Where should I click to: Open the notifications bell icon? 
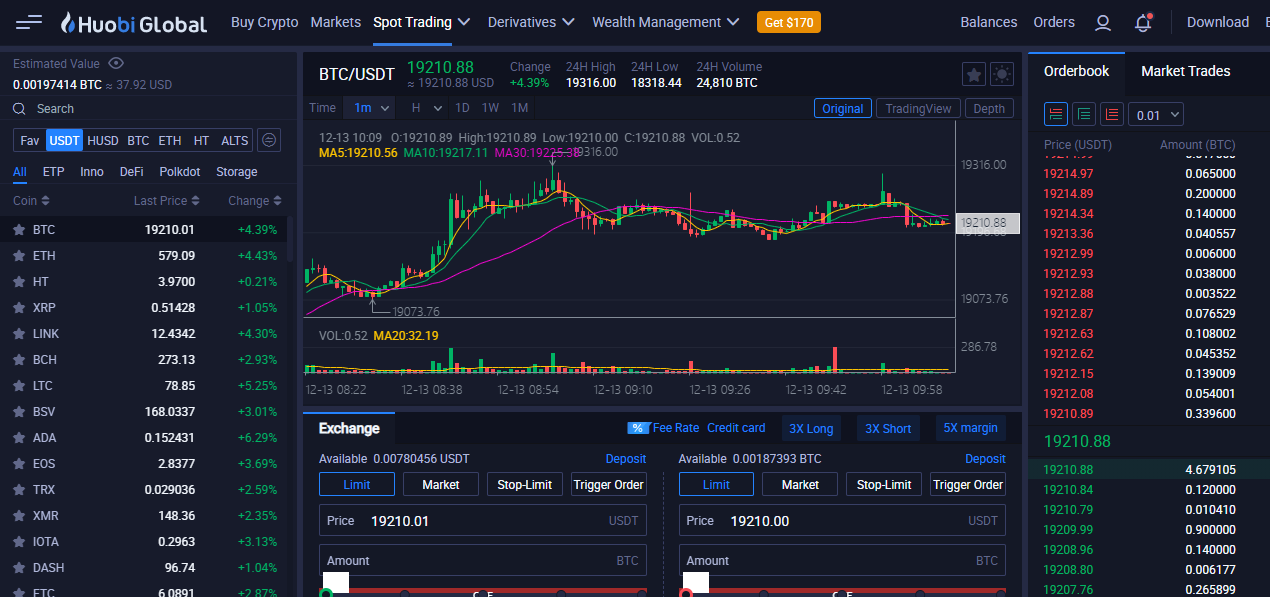point(1143,22)
